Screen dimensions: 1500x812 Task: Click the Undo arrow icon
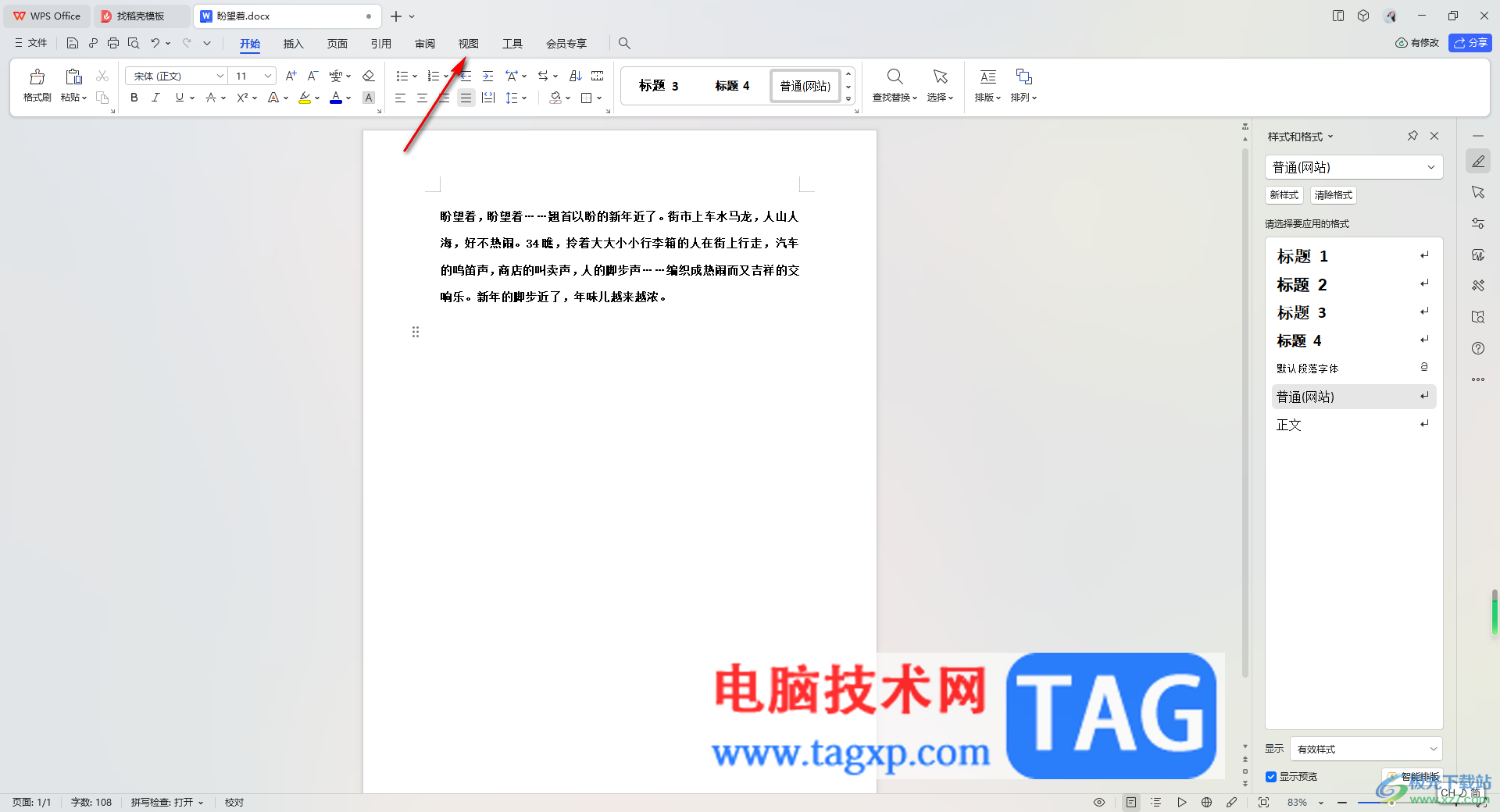(x=155, y=43)
